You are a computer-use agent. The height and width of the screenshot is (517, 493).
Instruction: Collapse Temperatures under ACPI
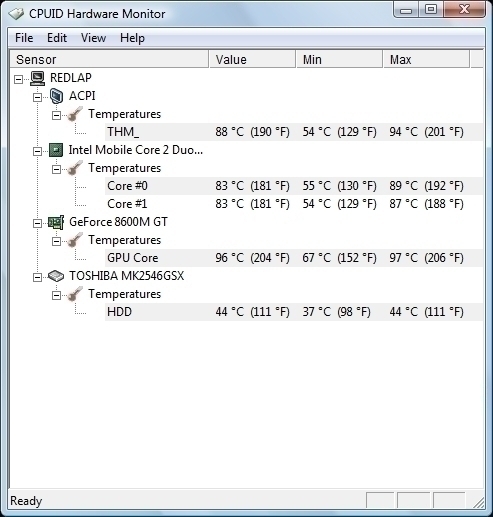coord(56,115)
